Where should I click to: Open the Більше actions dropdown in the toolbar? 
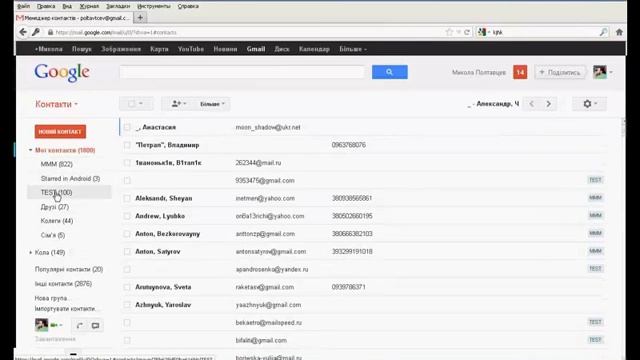(212, 104)
